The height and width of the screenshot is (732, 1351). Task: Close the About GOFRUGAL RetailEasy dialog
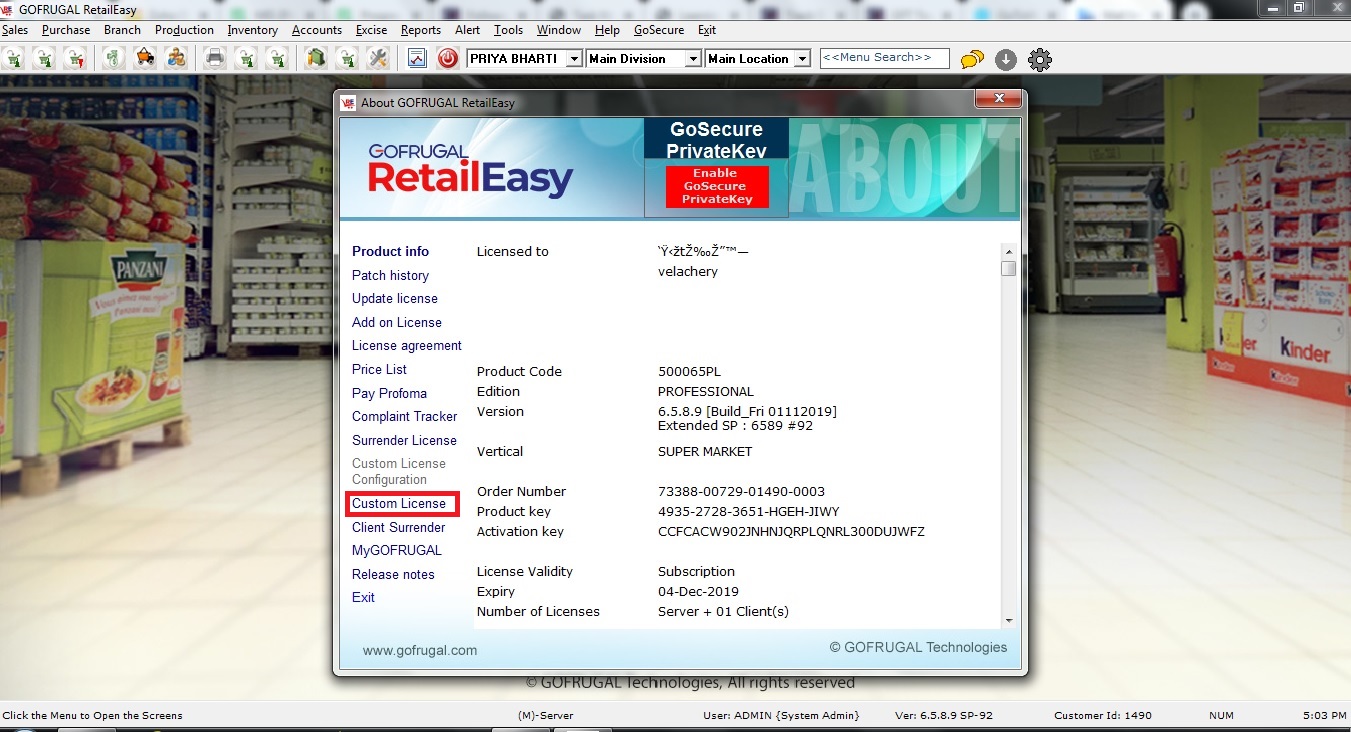[x=998, y=99]
